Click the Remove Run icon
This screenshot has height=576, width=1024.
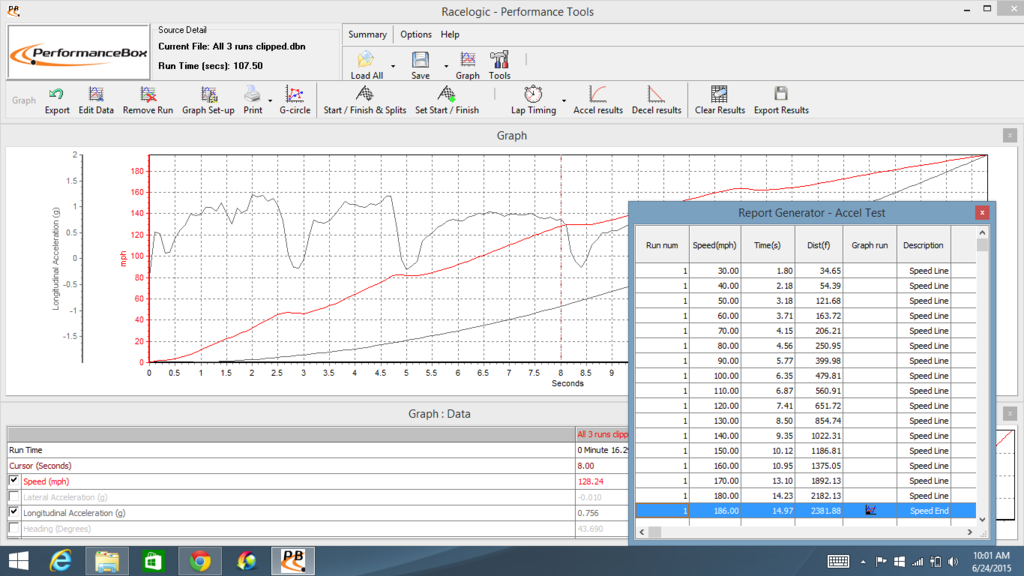tap(148, 95)
